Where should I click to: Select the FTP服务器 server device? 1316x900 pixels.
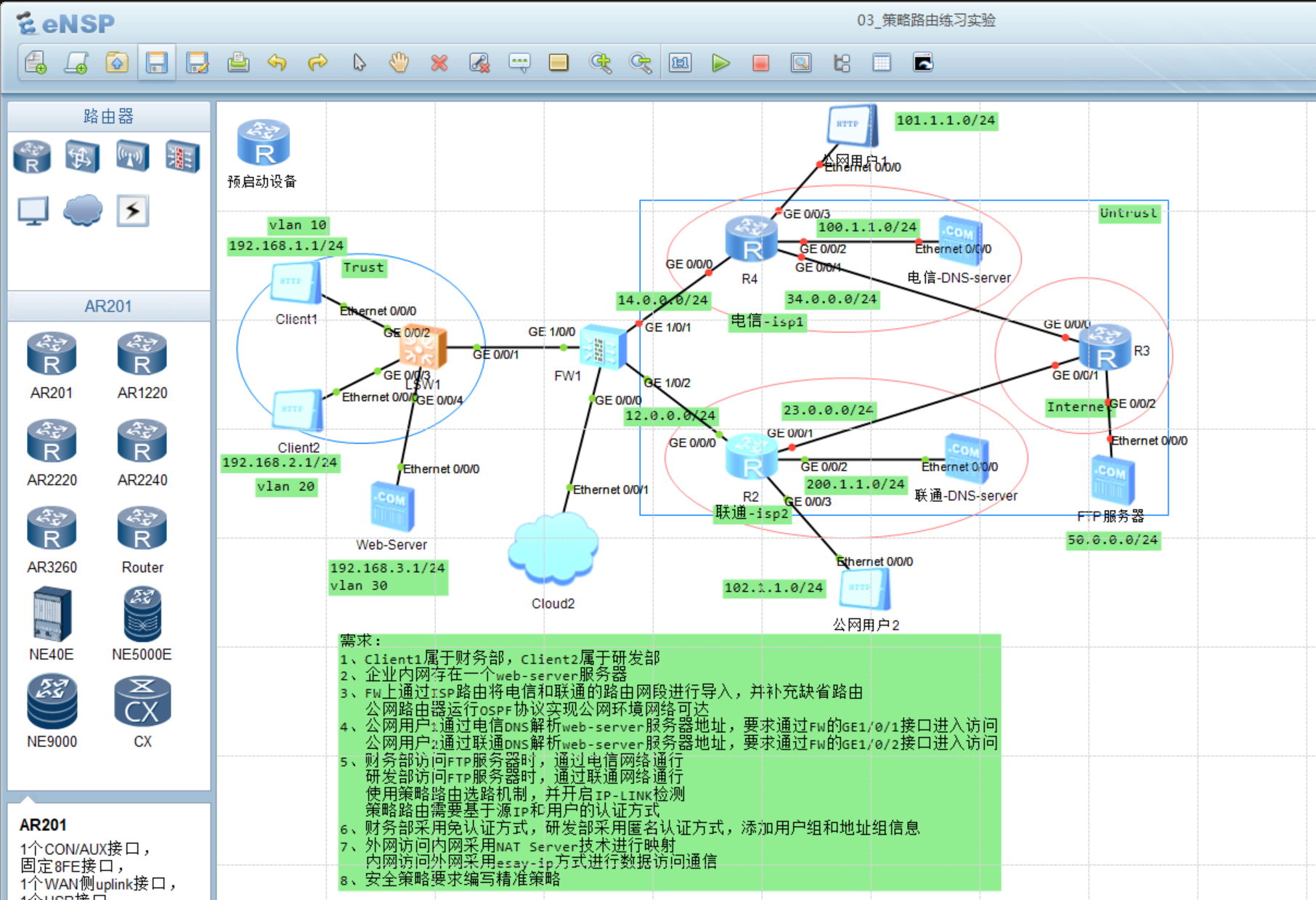[1113, 480]
